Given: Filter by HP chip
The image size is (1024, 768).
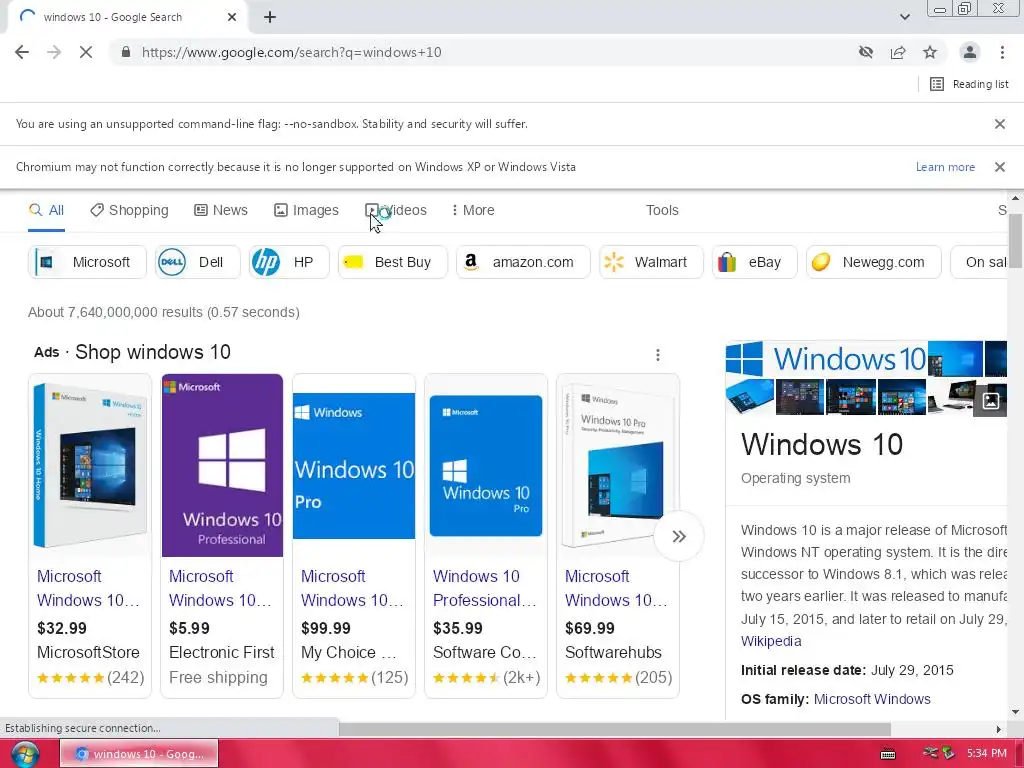Looking at the screenshot, I should coord(289,263).
